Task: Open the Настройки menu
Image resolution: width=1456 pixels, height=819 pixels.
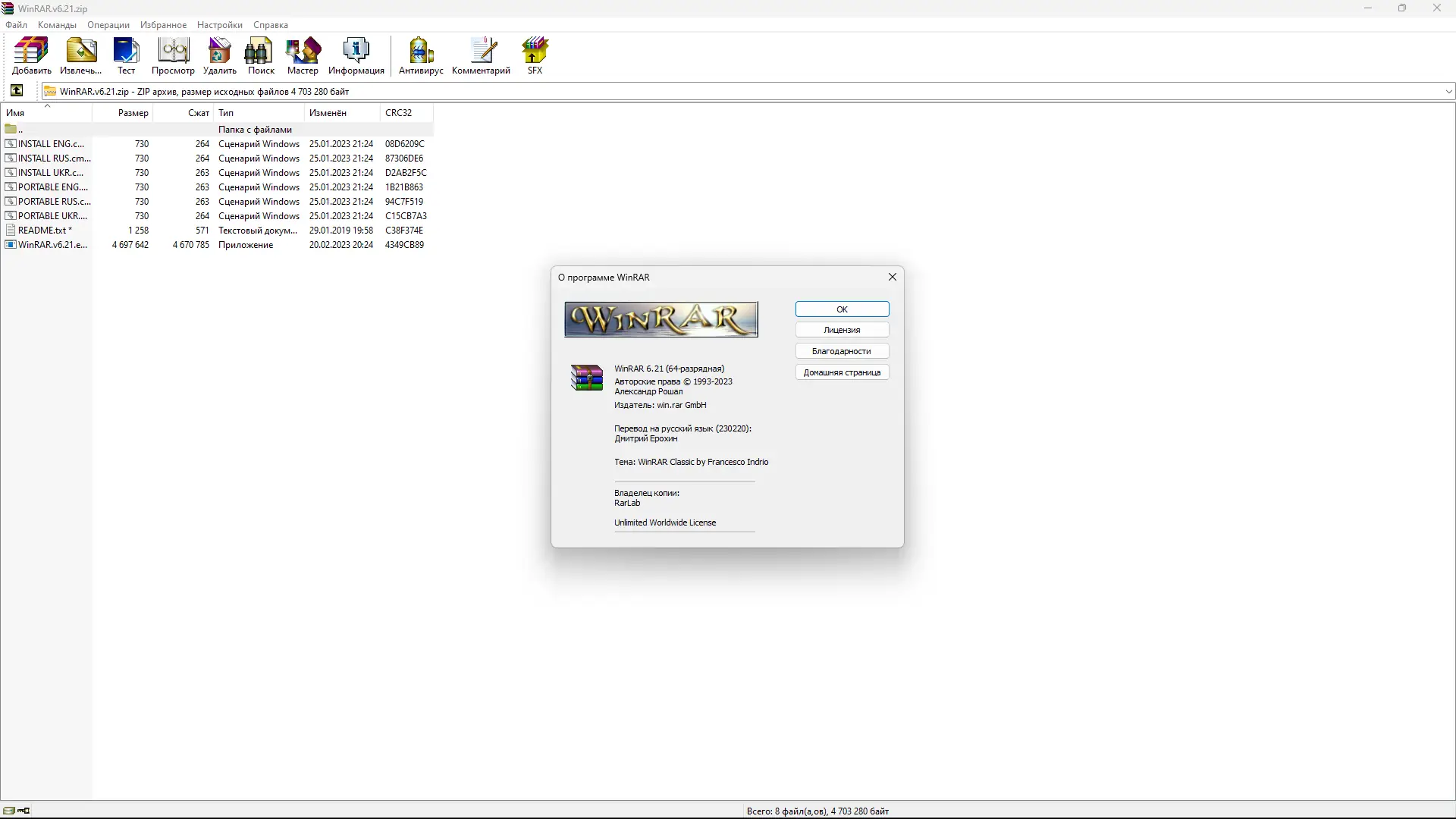Action: point(219,25)
